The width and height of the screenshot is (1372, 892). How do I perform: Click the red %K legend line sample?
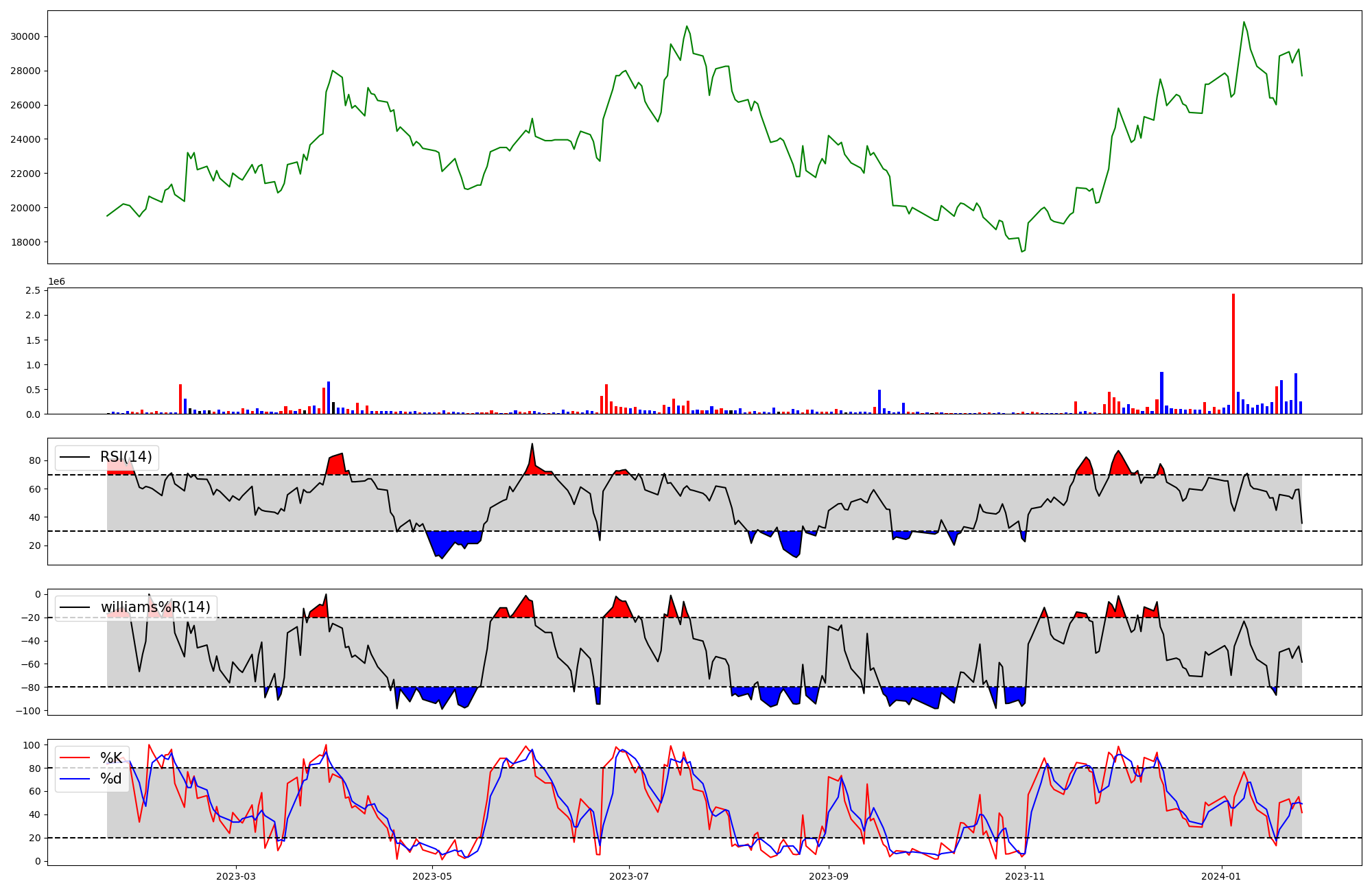[75, 758]
